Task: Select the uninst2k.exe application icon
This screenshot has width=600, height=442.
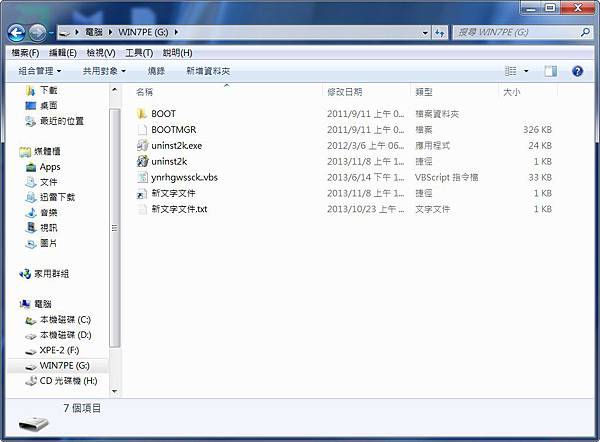Action: 142,145
